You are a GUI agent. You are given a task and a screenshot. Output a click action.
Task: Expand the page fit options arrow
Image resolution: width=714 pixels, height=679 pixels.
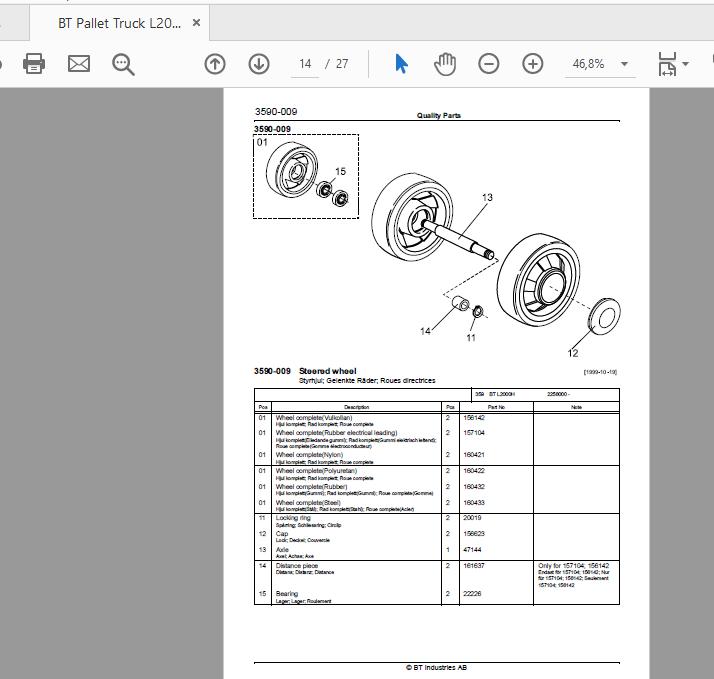(686, 64)
